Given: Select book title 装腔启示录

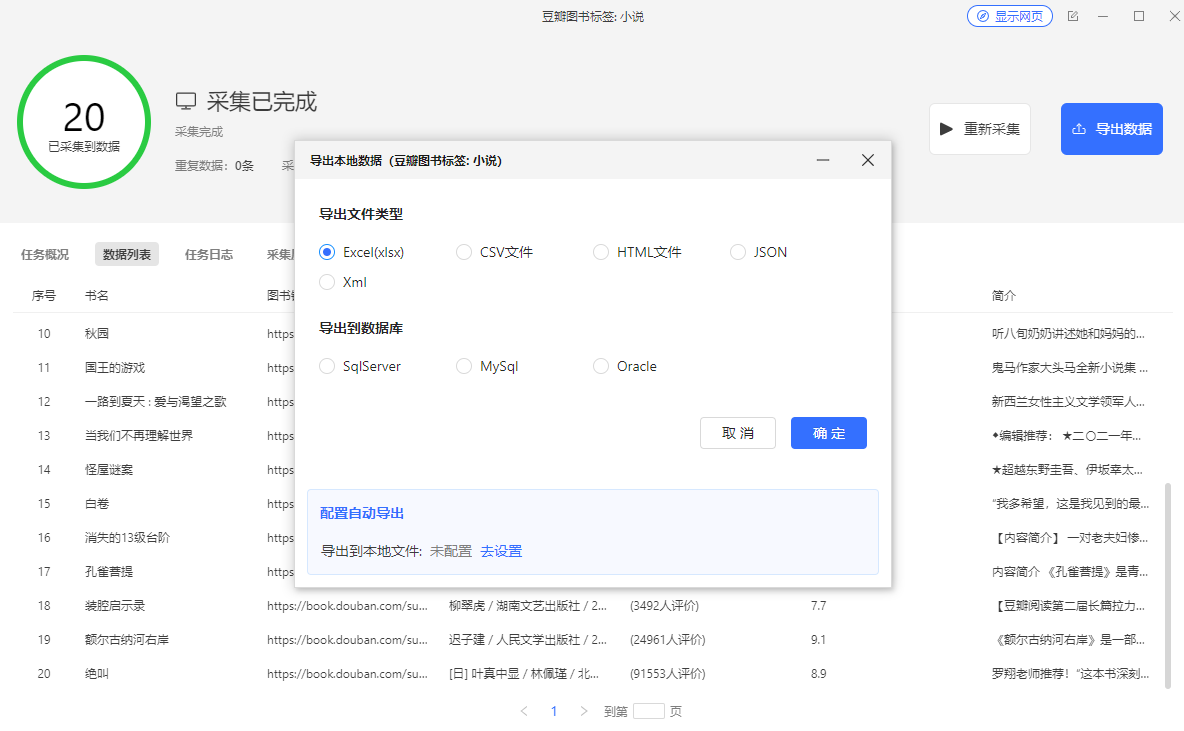Looking at the screenshot, I should click(x=115, y=606).
